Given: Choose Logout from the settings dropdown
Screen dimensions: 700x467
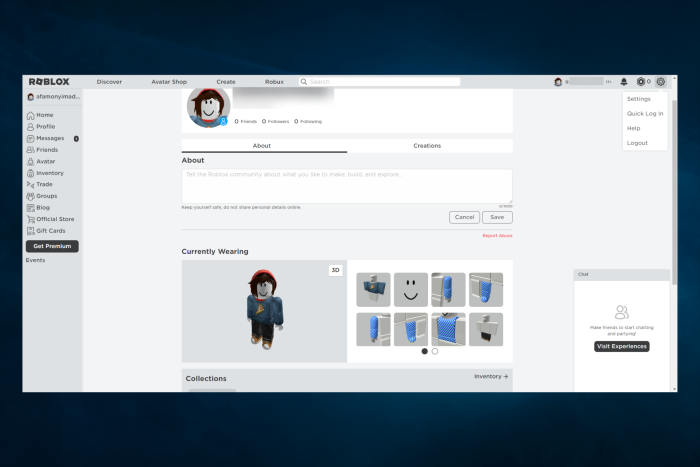Looking at the screenshot, I should (637, 143).
